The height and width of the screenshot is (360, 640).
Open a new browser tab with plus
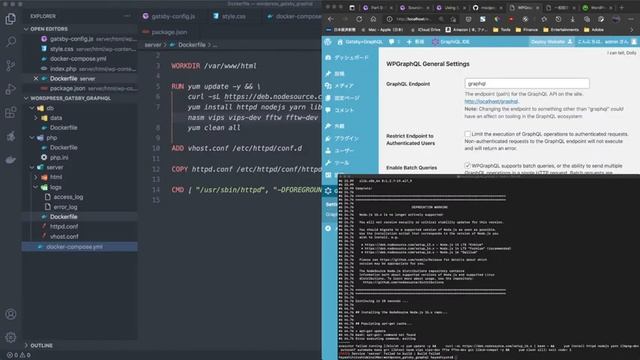(x=622, y=7)
